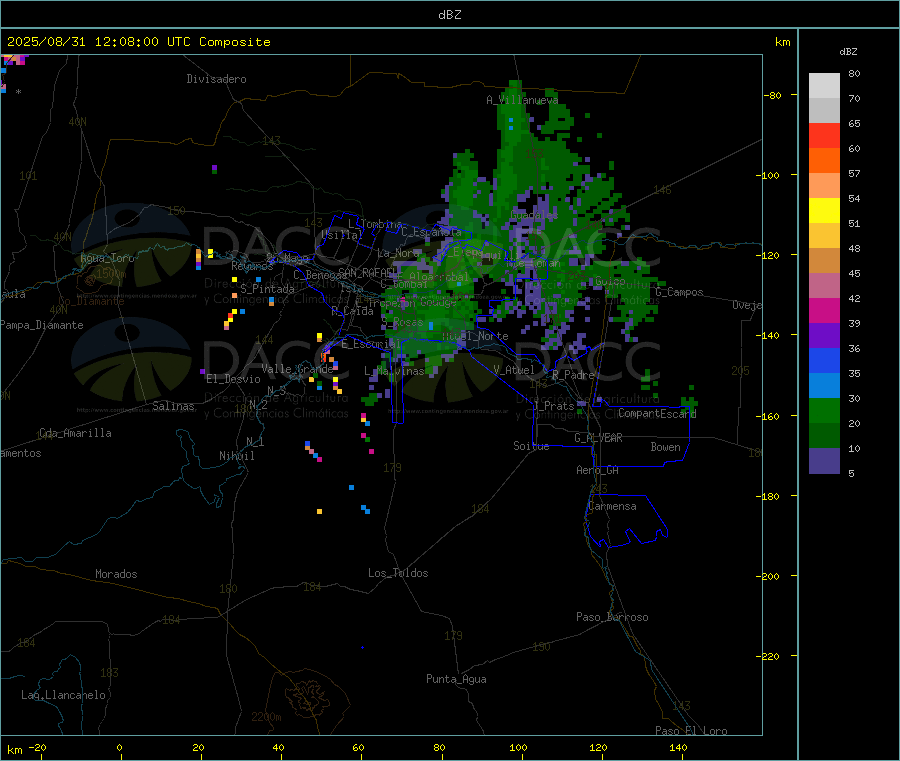Click the timestamp '2025/08/31 12:08:00 UTC Composite'
Image resolution: width=900 pixels, height=761 pixels.
pos(138,42)
